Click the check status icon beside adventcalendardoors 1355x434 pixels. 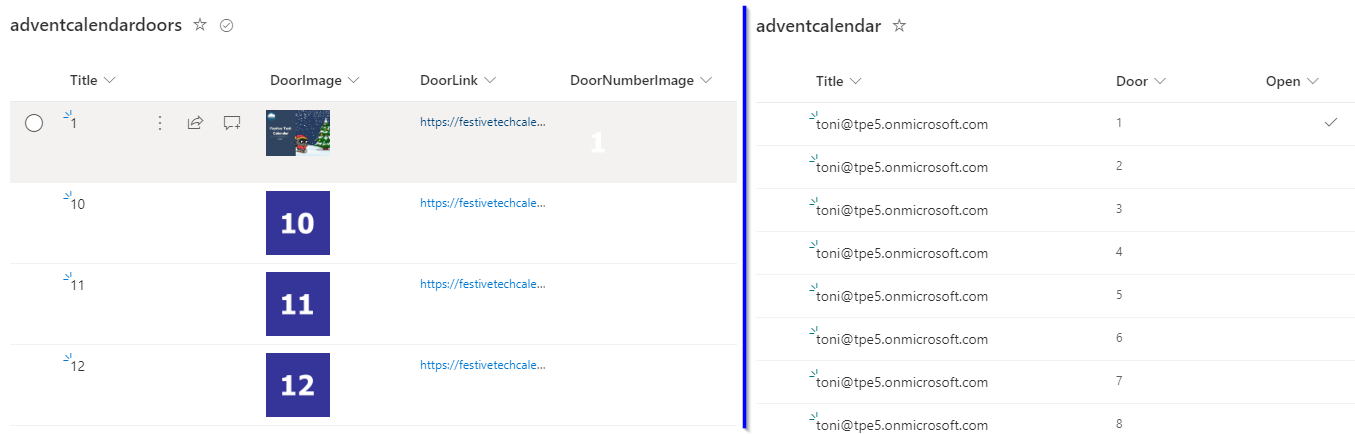[226, 26]
